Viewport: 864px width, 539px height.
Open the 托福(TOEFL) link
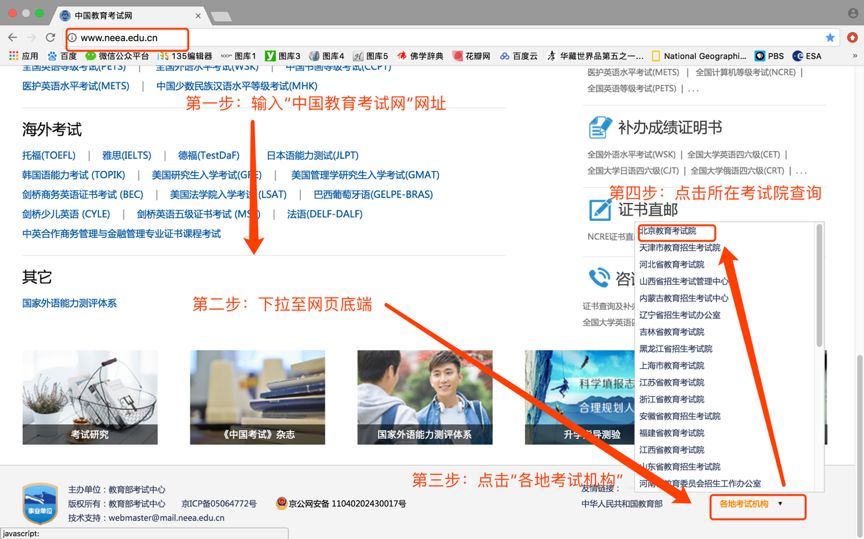[48, 155]
